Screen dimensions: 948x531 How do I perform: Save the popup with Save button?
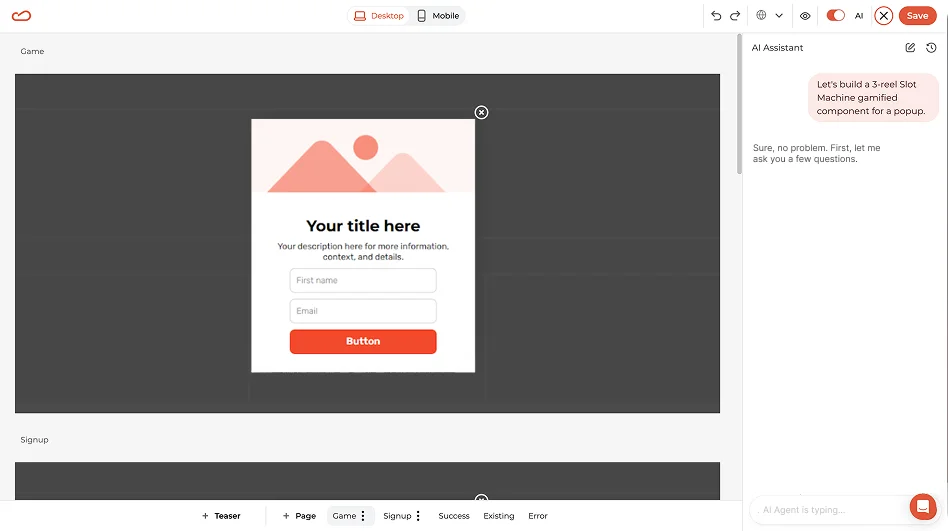tap(917, 16)
